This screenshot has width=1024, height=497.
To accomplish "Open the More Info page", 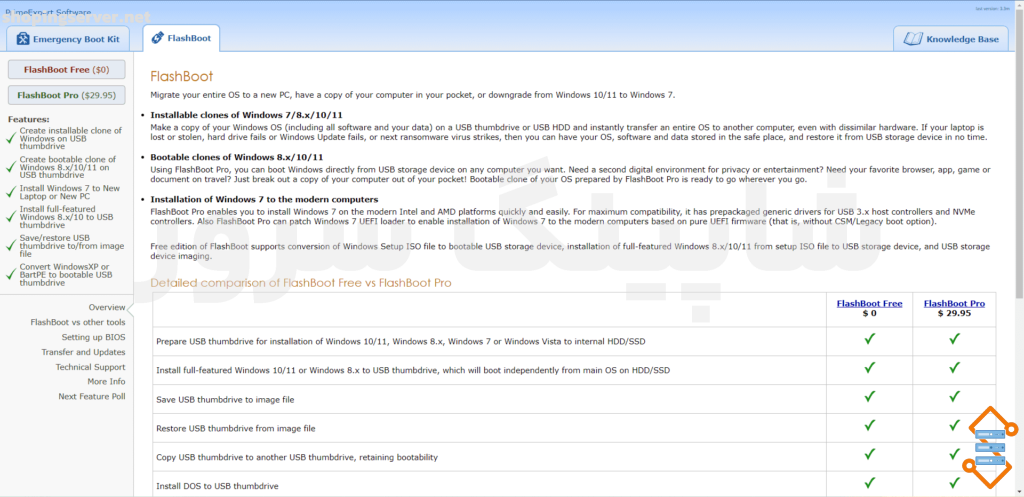I will click(x=106, y=381).
